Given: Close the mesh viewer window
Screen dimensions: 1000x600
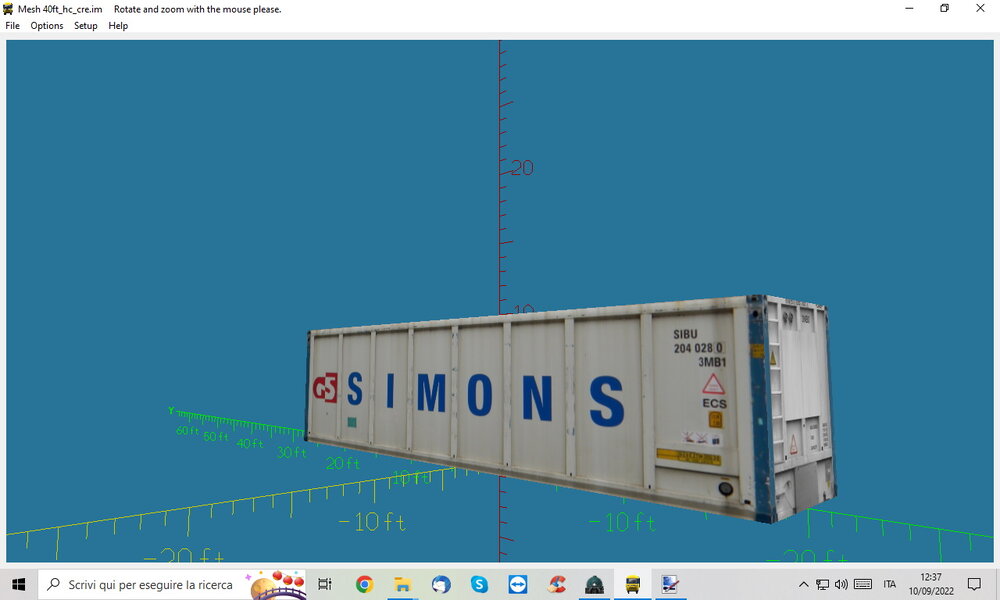Looking at the screenshot, I should click(980, 8).
